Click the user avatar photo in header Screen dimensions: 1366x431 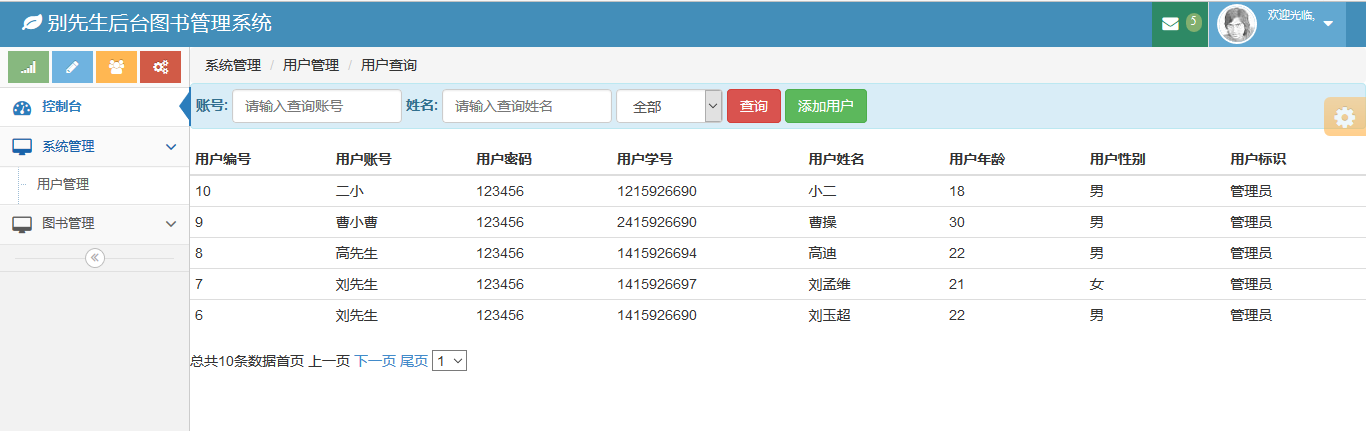click(1237, 24)
